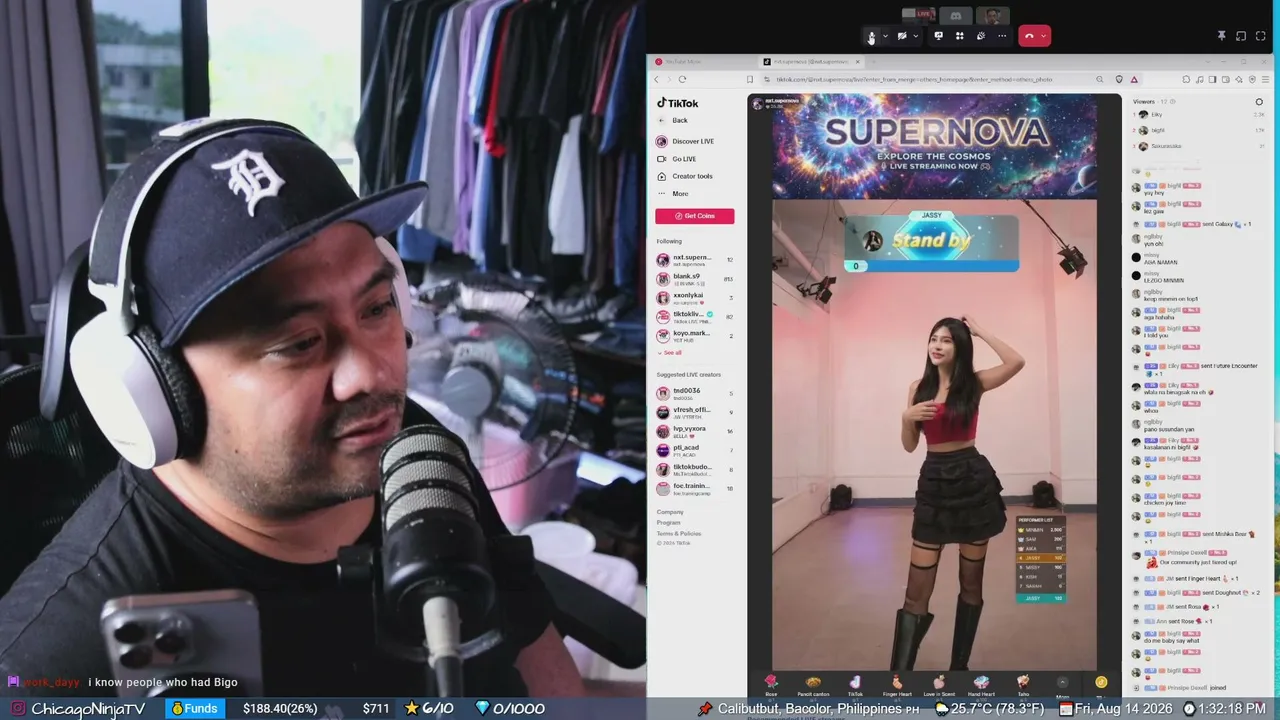Mute the microphone in the call toolbar

click(x=871, y=36)
